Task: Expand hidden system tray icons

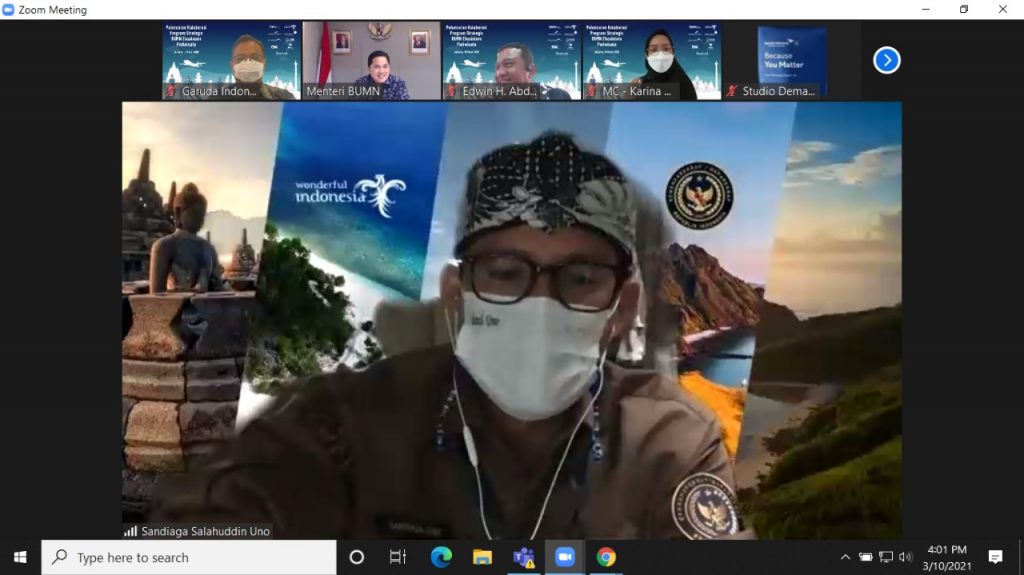Action: pyautogui.click(x=845, y=557)
